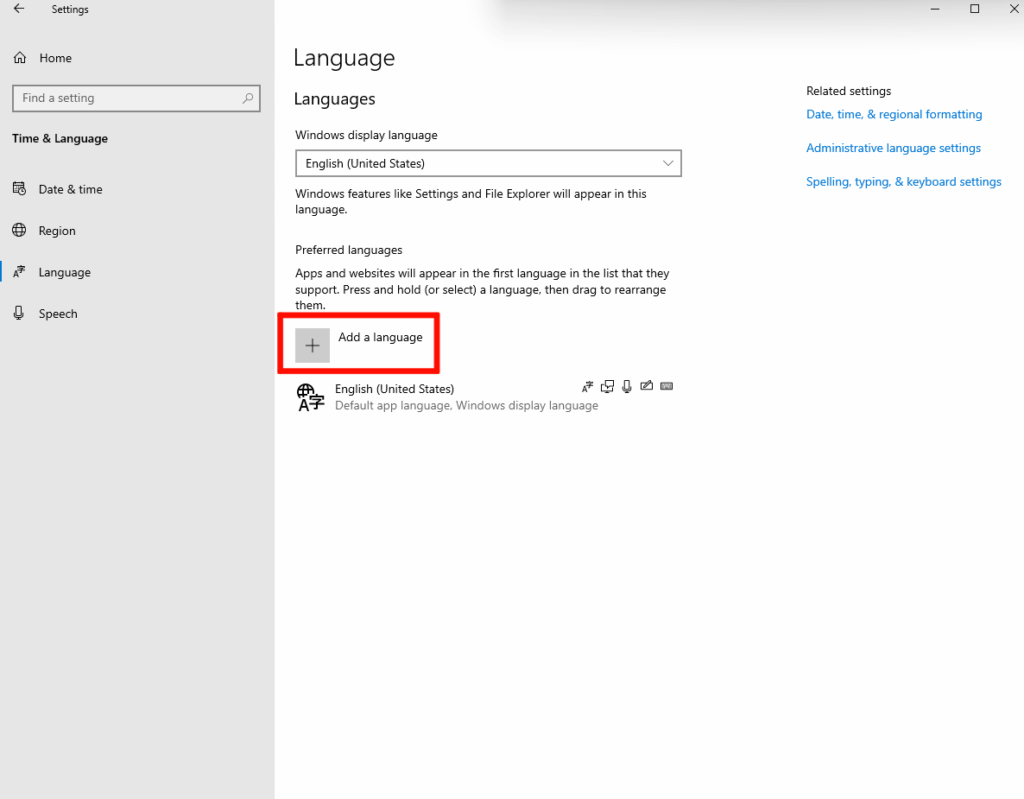Click the Home icon in sidebar
1024x799 pixels.
click(19, 58)
